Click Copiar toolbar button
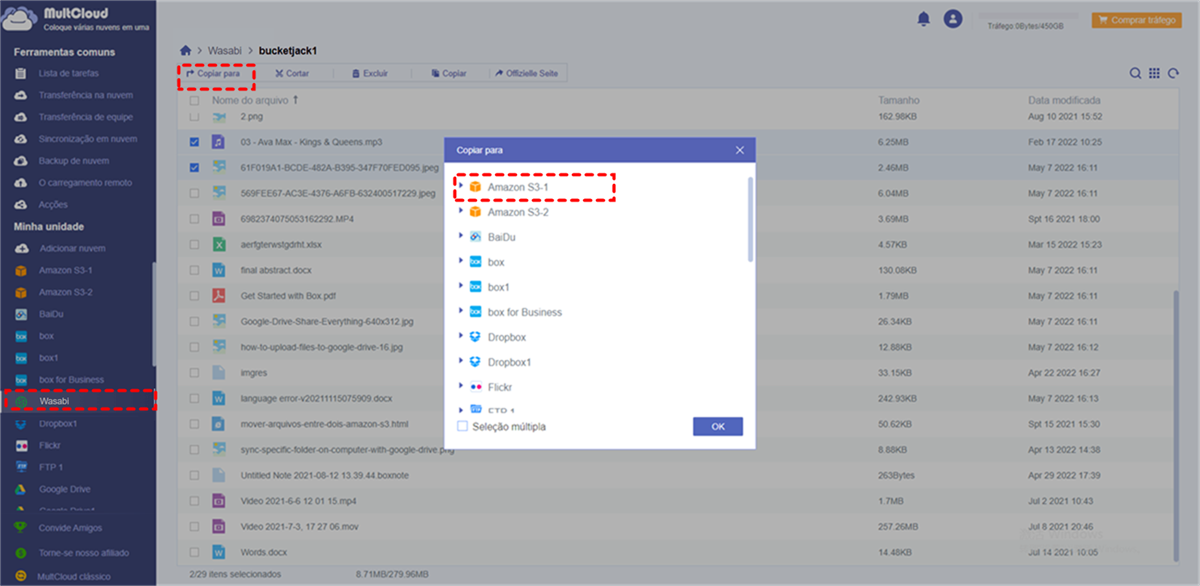 click(448, 74)
